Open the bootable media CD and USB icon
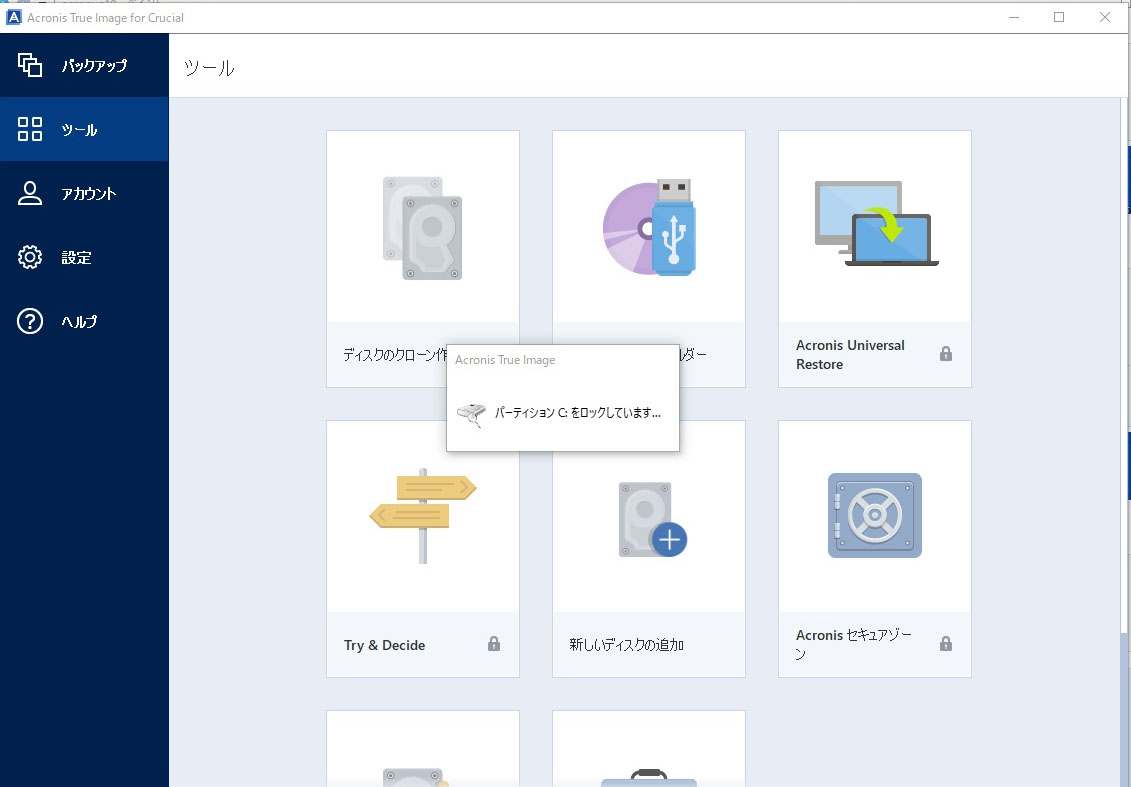The height and width of the screenshot is (787, 1131). coord(649,227)
